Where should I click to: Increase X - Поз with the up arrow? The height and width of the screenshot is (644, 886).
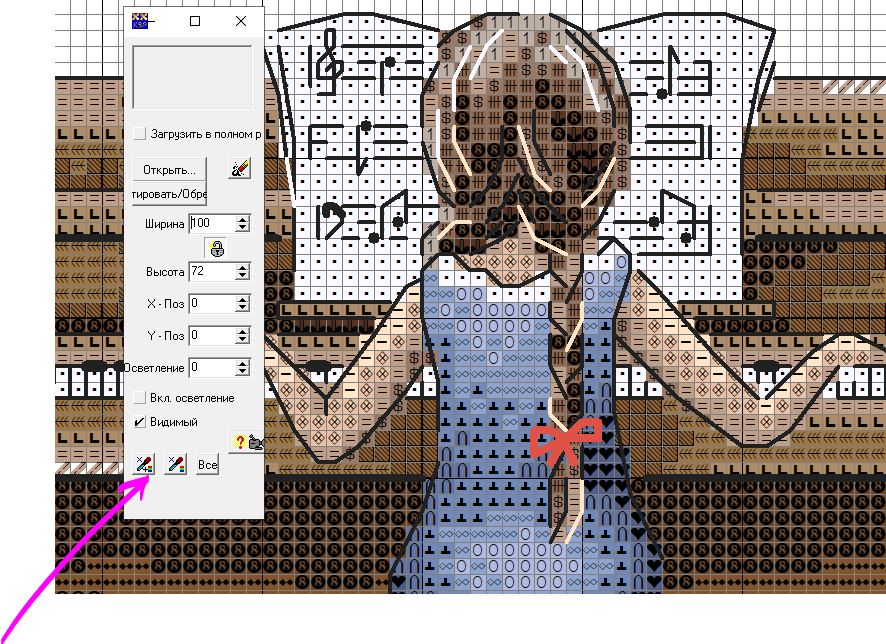(x=243, y=298)
